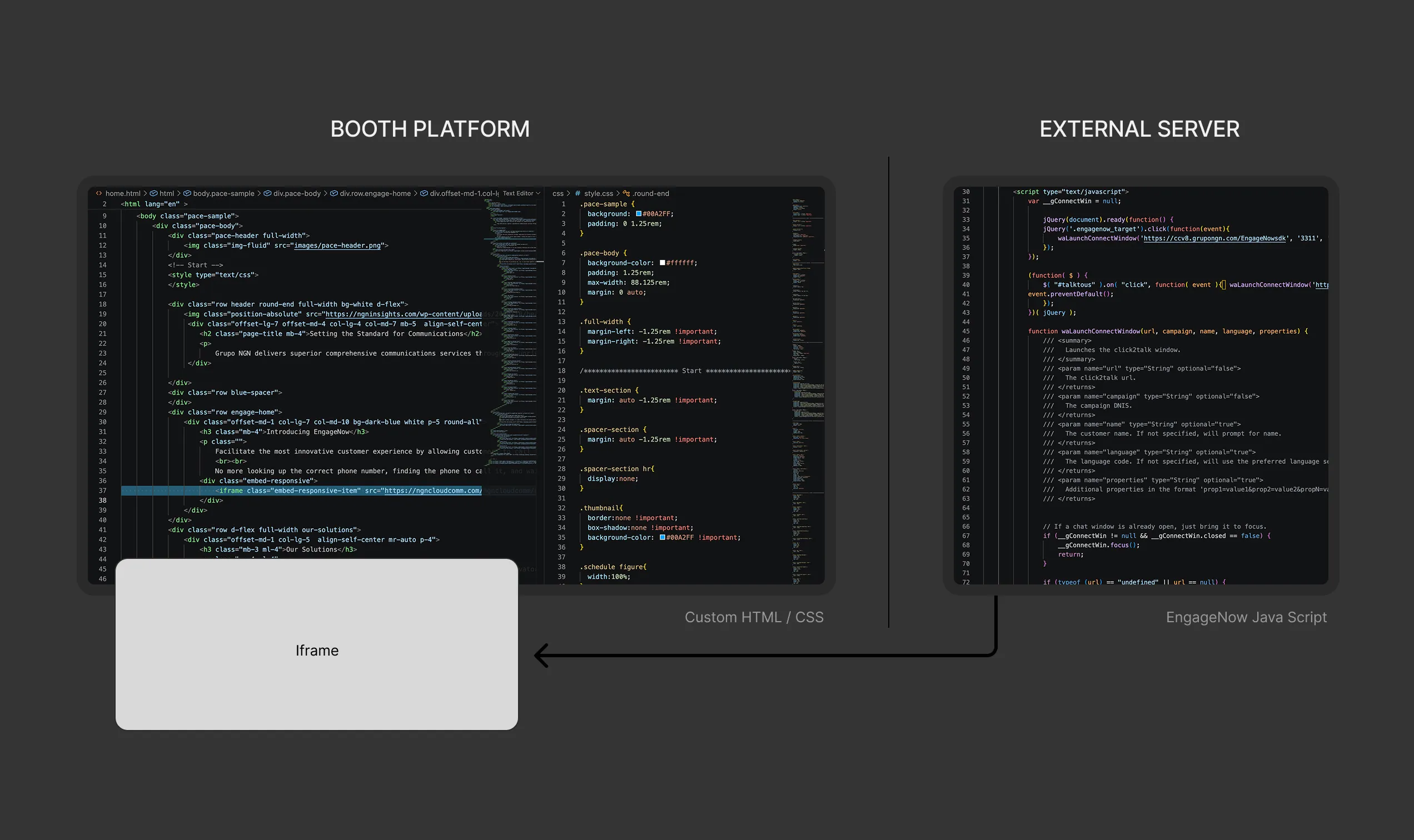Screen dimensions: 1414x840
Task: Click the .schedule figure selector line
Action: click(613, 567)
